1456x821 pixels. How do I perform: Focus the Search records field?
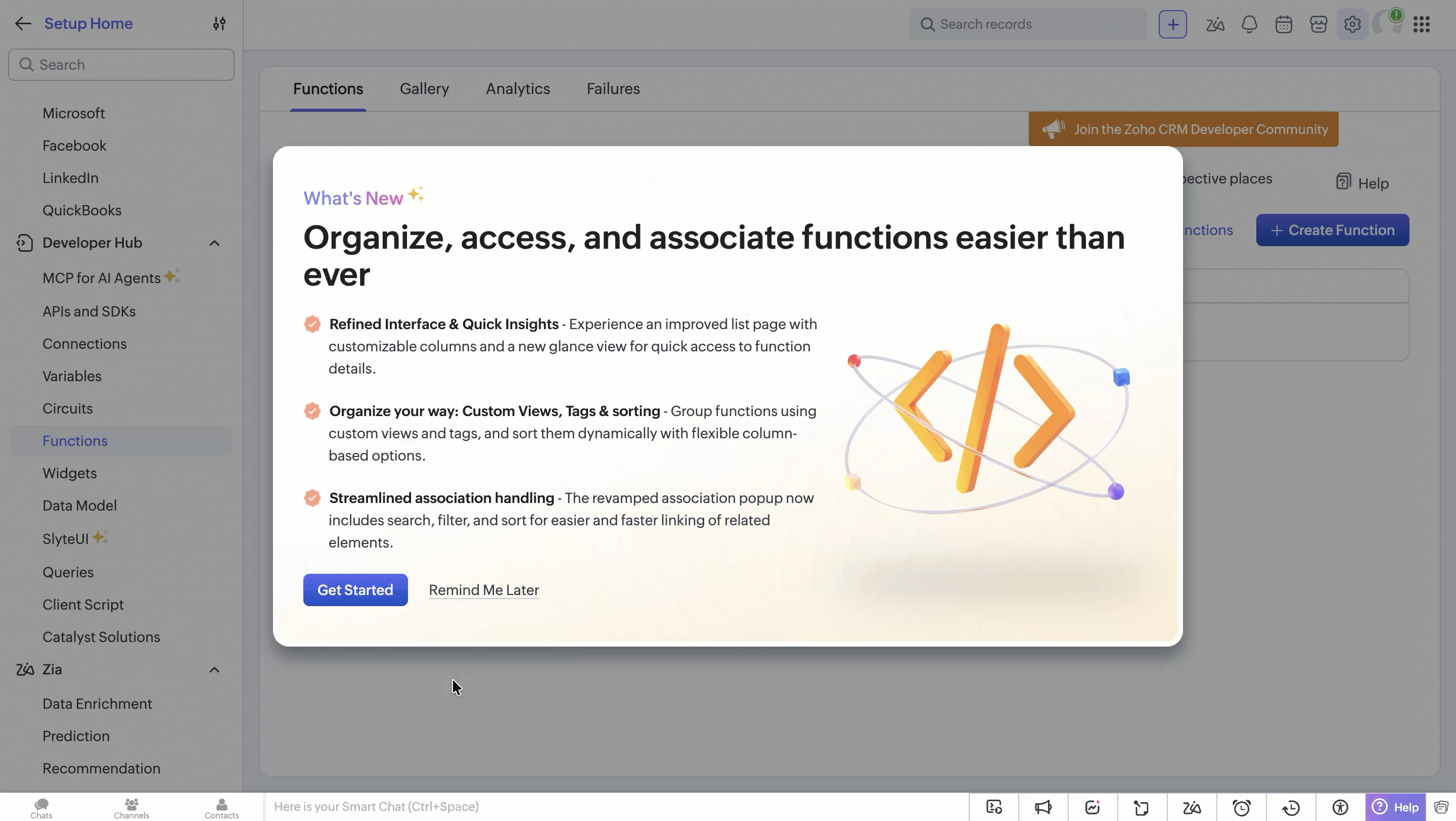(1028, 24)
